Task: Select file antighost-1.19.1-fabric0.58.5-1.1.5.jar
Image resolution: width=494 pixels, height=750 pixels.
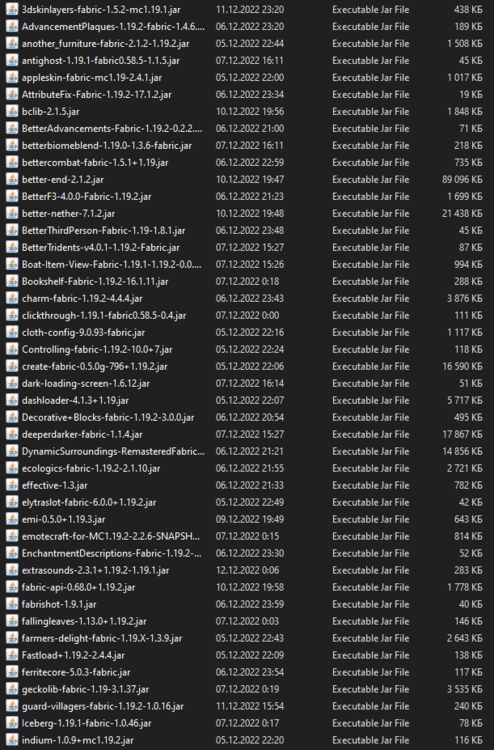Action: tap(100, 61)
